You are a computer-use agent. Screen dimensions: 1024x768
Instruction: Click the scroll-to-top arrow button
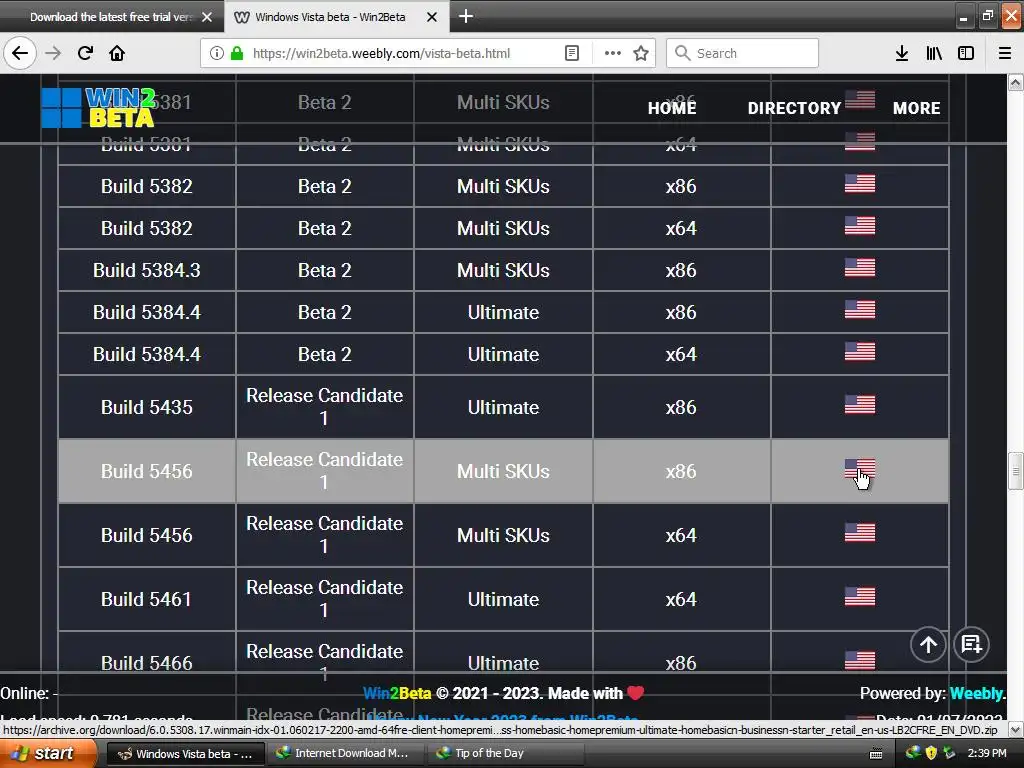click(x=928, y=645)
